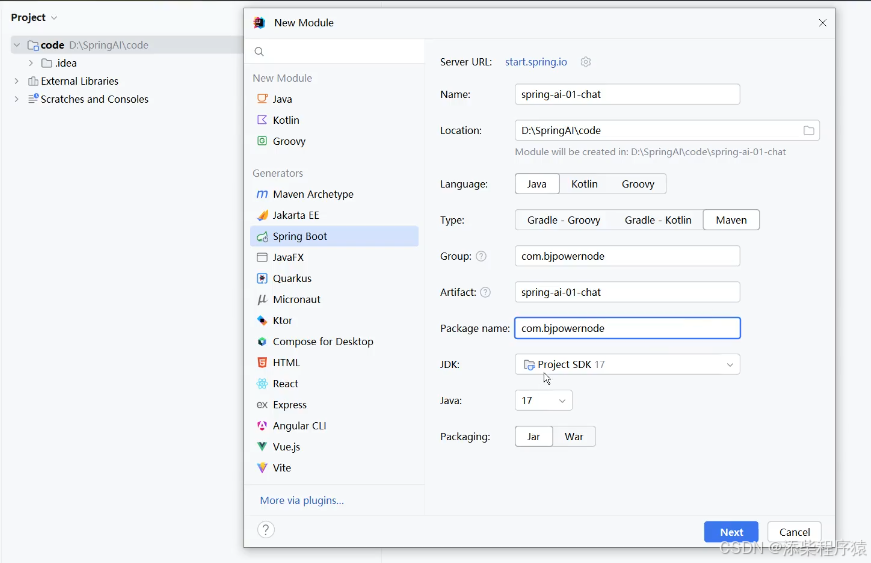Set Type to Maven
This screenshot has width=871, height=563.
731,220
